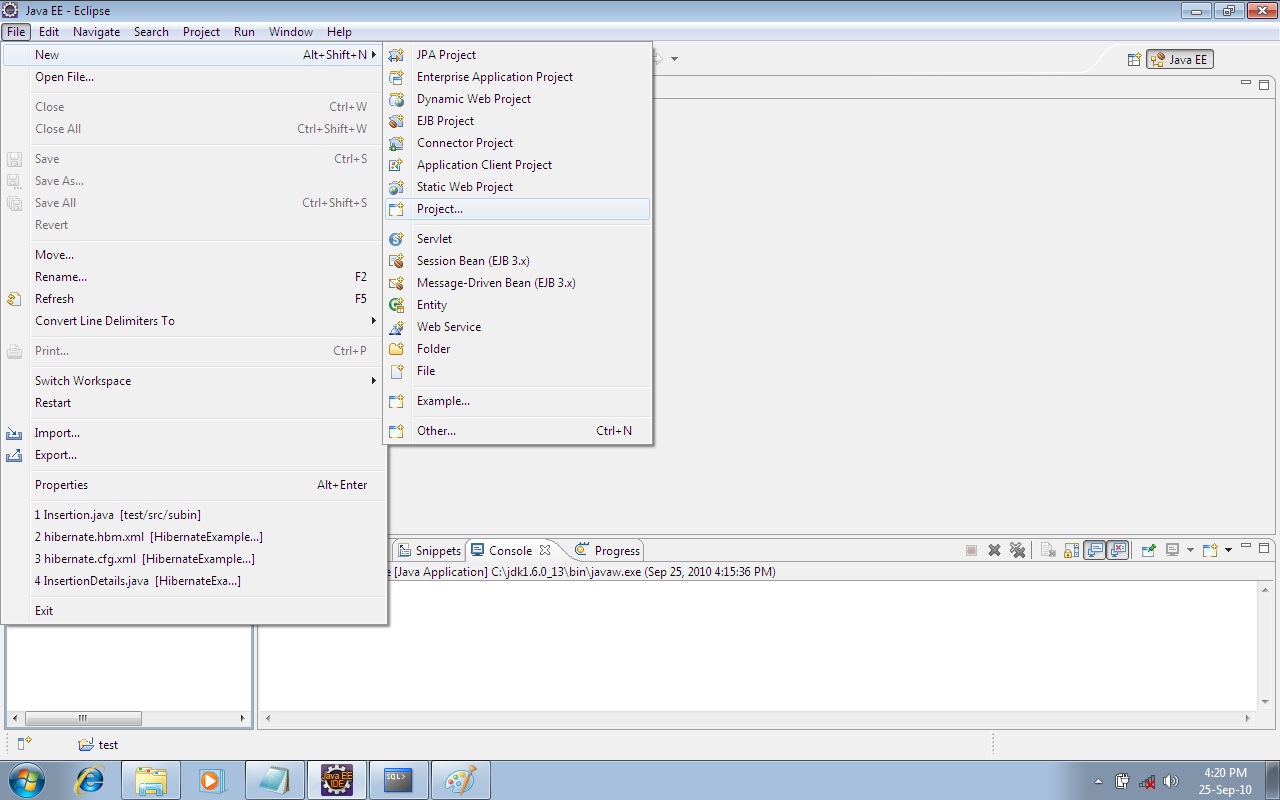Toggle Scroll Lock in the Console
1280x800 pixels.
pyautogui.click(x=1070, y=549)
